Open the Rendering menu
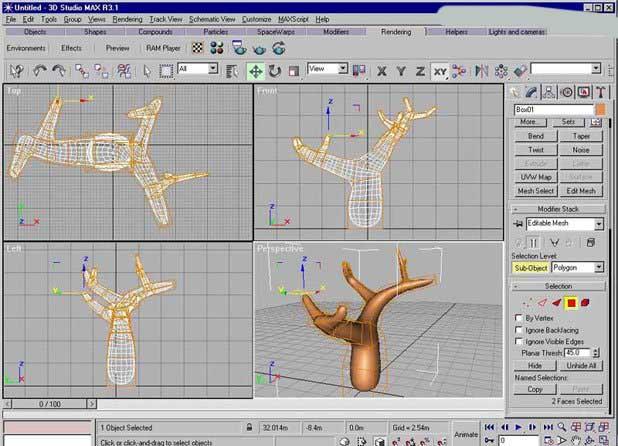This screenshot has width=618, height=446. coord(127,19)
